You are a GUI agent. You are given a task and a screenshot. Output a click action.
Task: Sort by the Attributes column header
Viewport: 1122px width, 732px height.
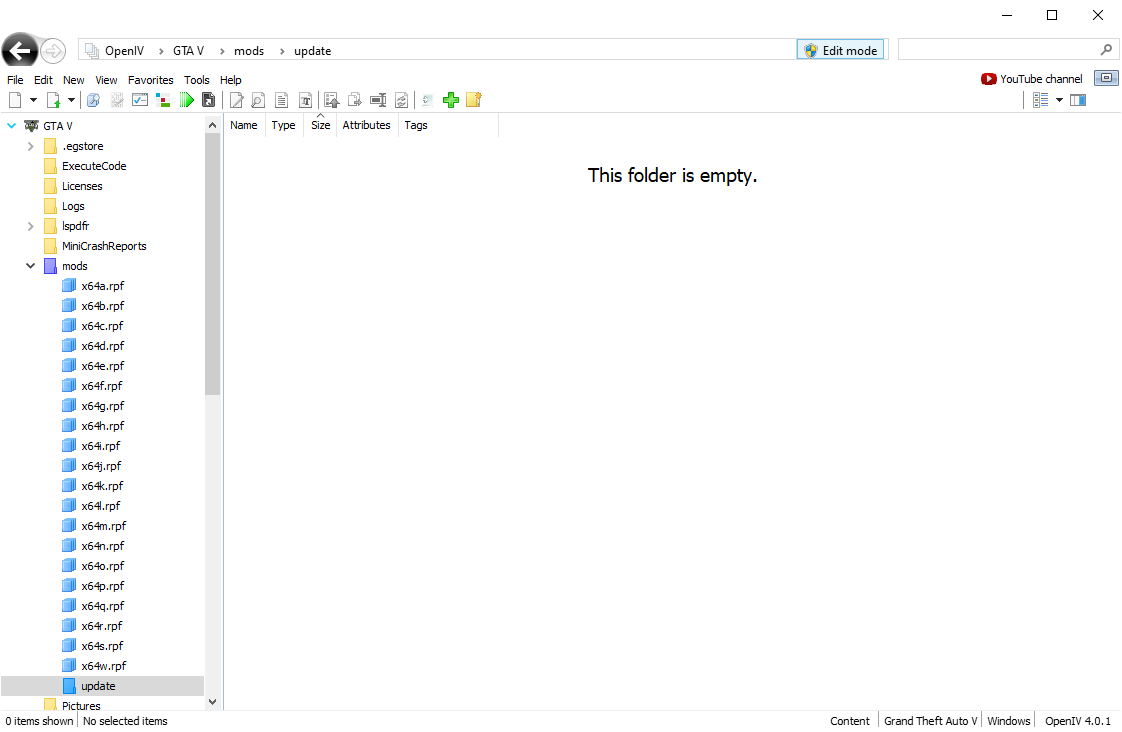366,125
